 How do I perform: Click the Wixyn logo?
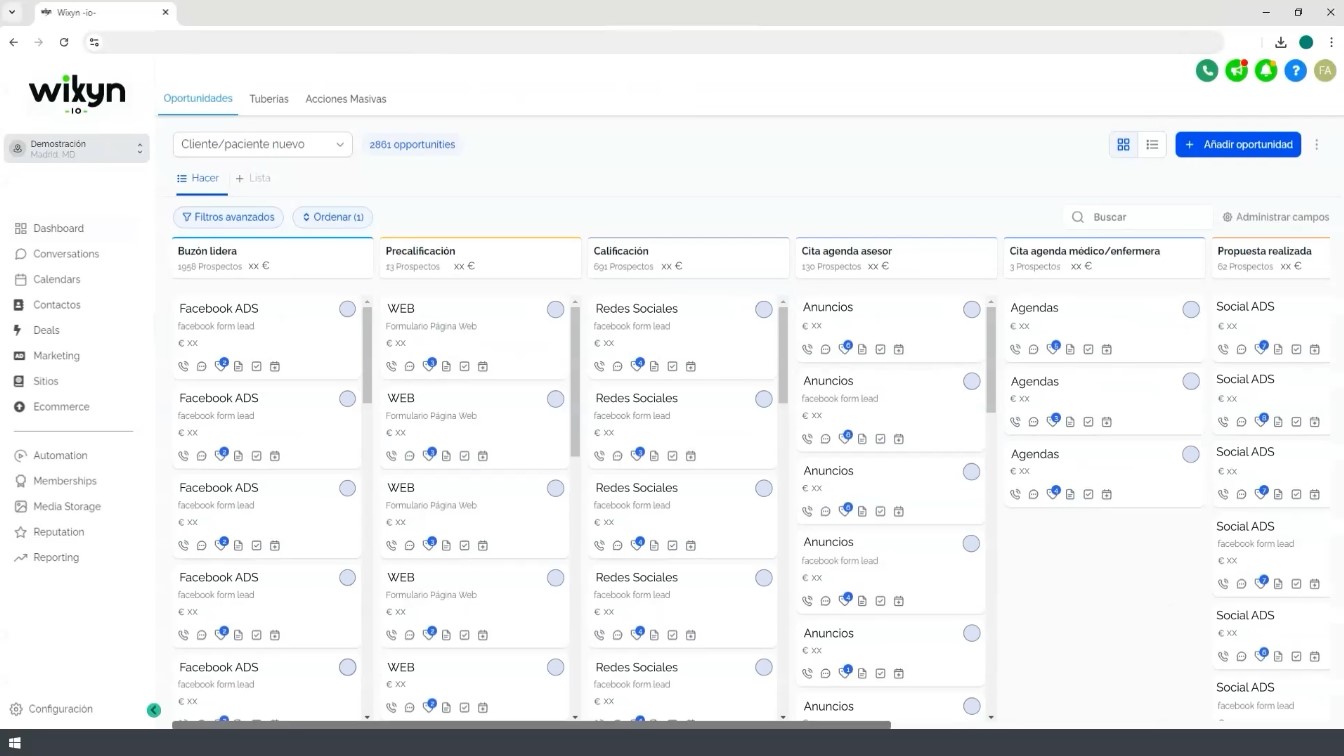[x=77, y=94]
